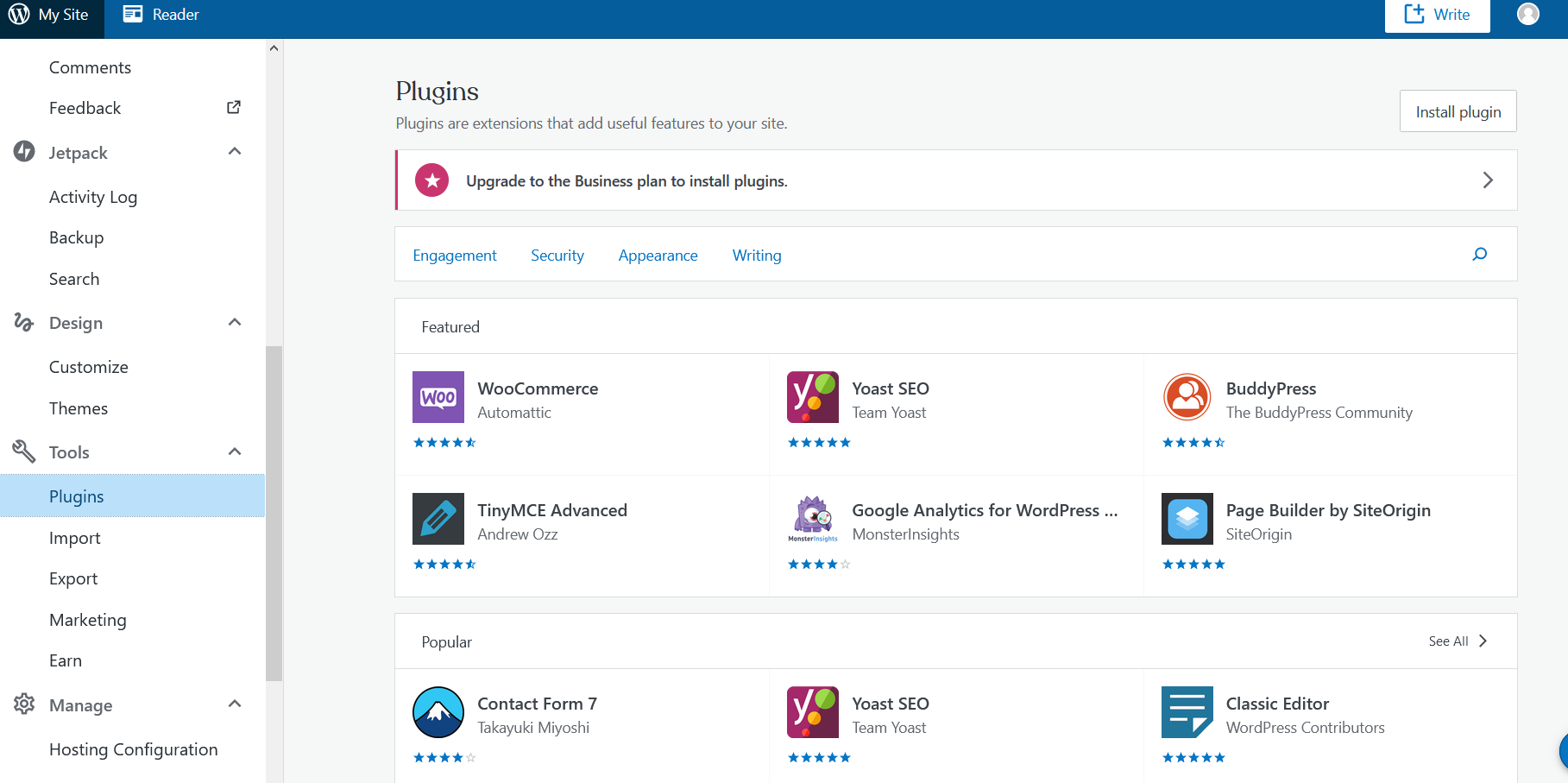The width and height of the screenshot is (1568, 783).
Task: Click sidebar scroll up arrow
Action: point(274,48)
